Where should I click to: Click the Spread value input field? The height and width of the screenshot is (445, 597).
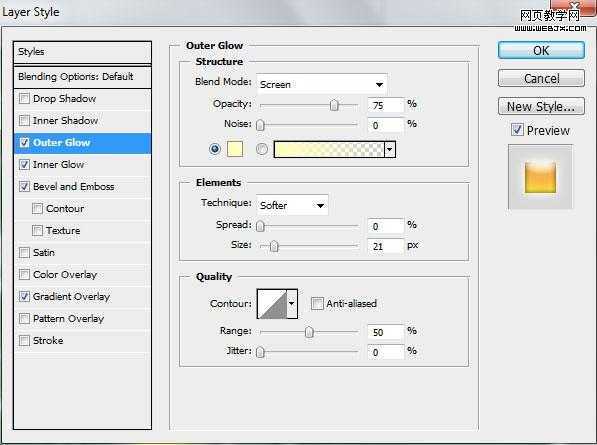[x=385, y=226]
